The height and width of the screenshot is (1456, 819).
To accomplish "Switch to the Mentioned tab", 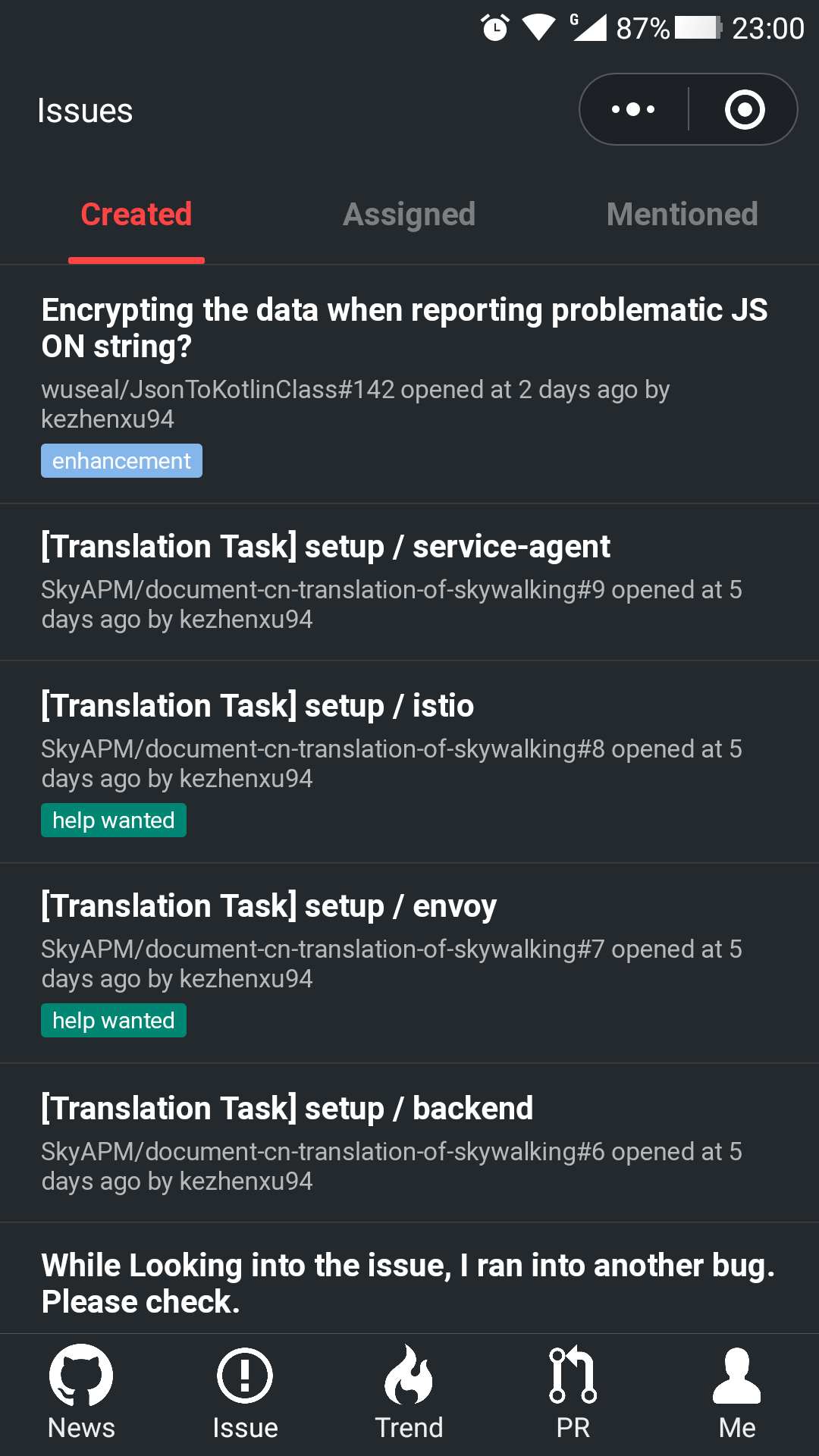I will (x=682, y=215).
